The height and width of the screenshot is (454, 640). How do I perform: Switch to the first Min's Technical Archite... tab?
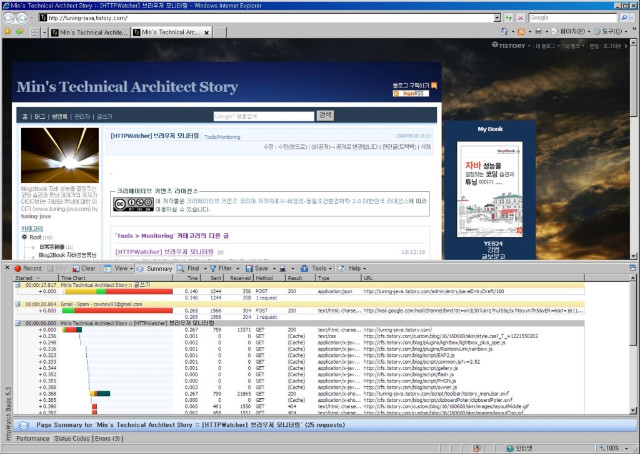coord(89,32)
